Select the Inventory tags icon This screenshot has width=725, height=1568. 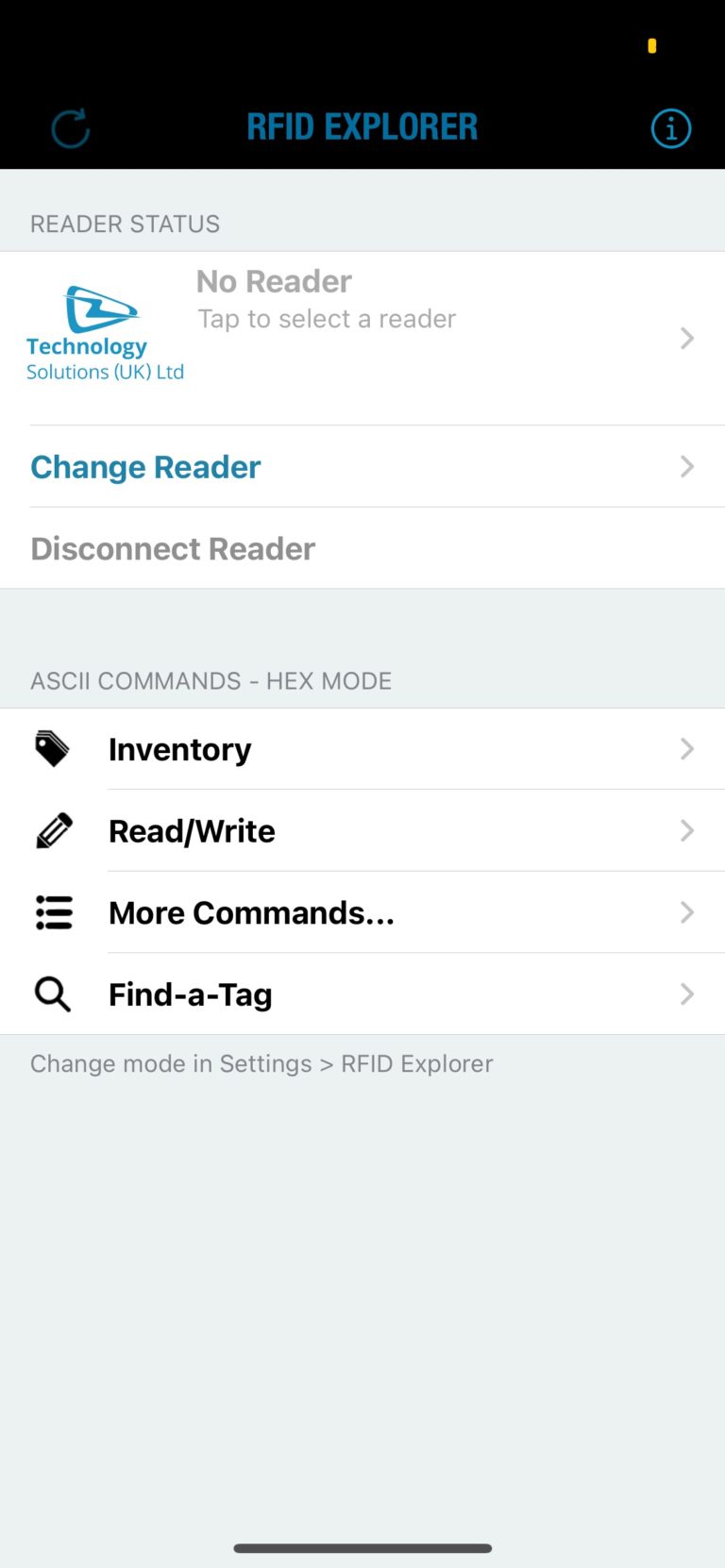click(x=53, y=748)
